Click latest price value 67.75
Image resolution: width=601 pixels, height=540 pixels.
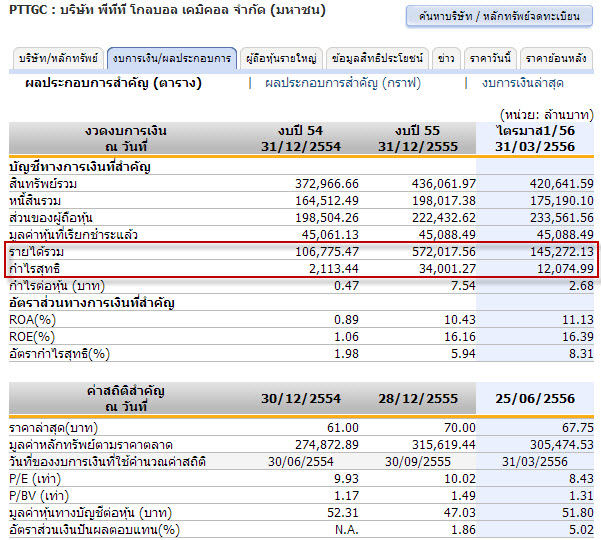(578, 428)
